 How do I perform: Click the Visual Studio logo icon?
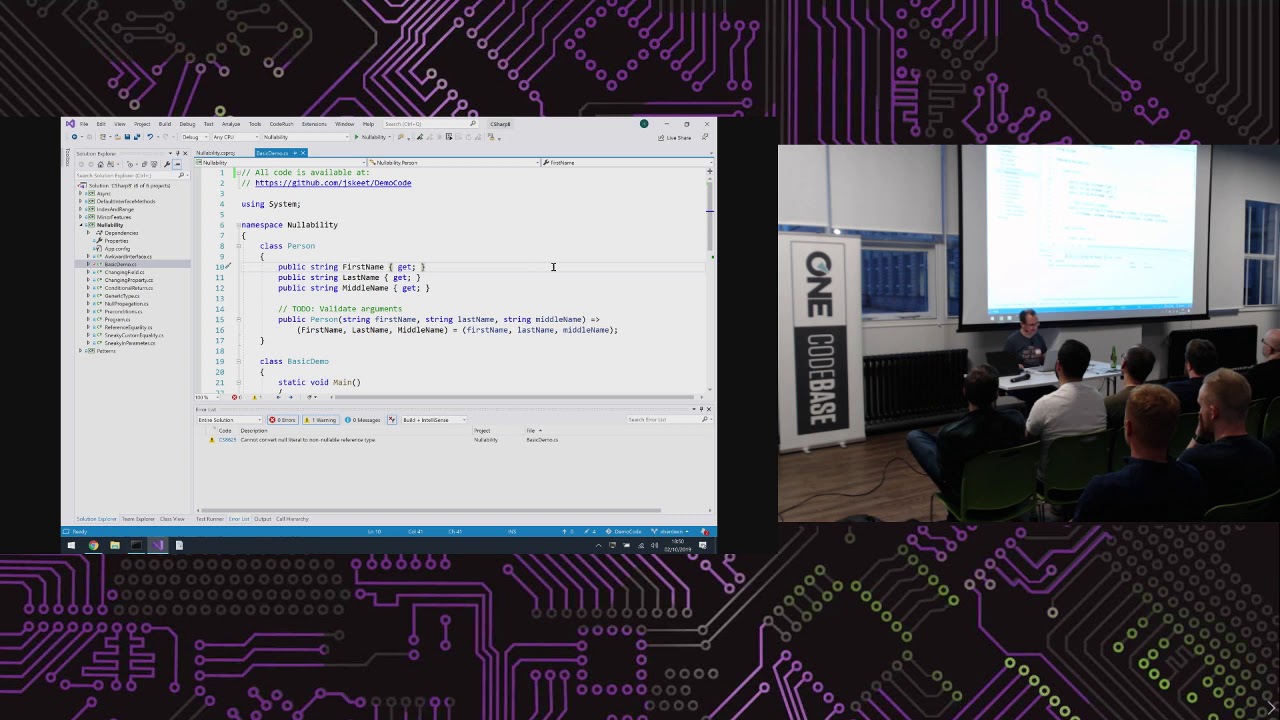pos(70,124)
